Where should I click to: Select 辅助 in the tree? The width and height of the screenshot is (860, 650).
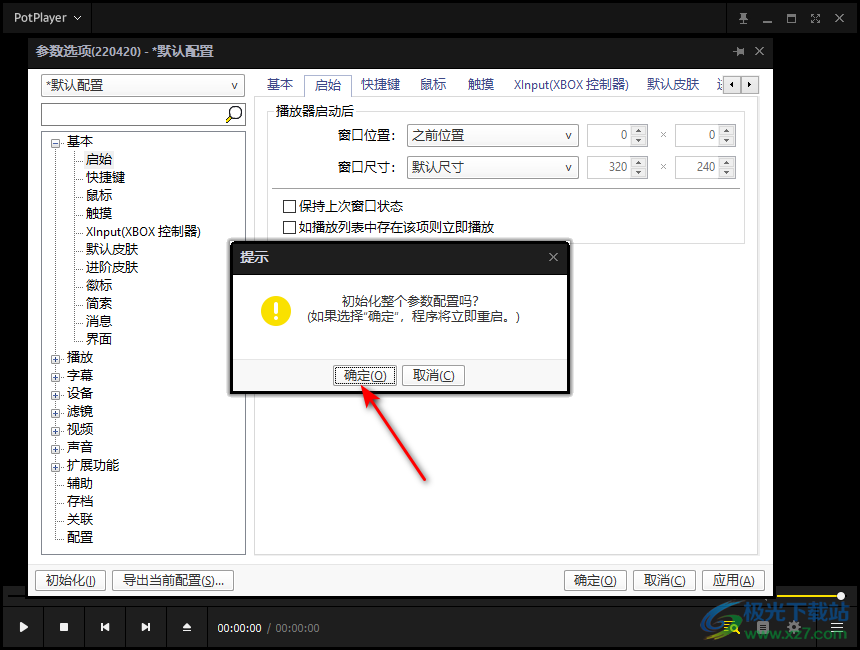80,483
